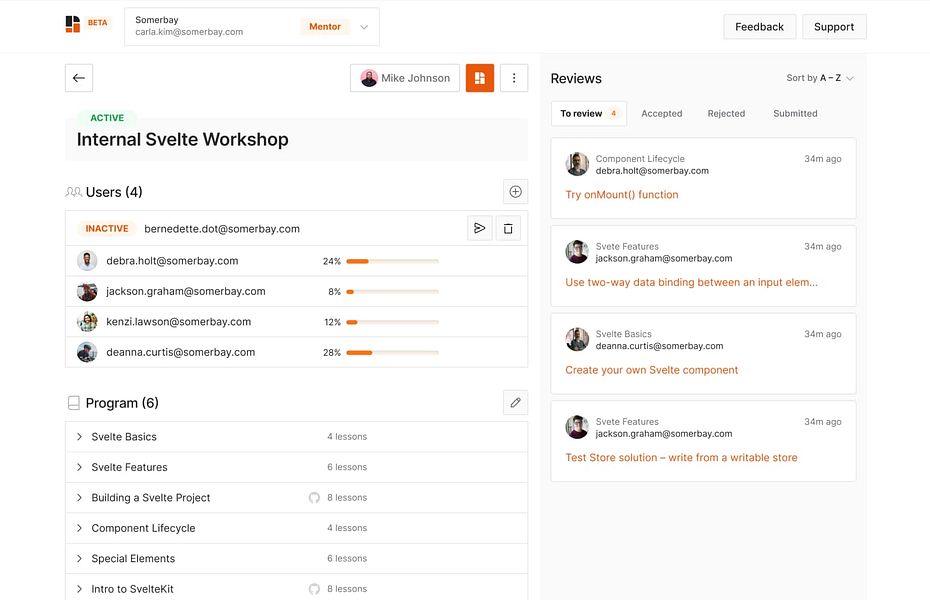The image size is (930, 600).
Task: Click jackson.graham avatar in users list
Action: point(87,291)
